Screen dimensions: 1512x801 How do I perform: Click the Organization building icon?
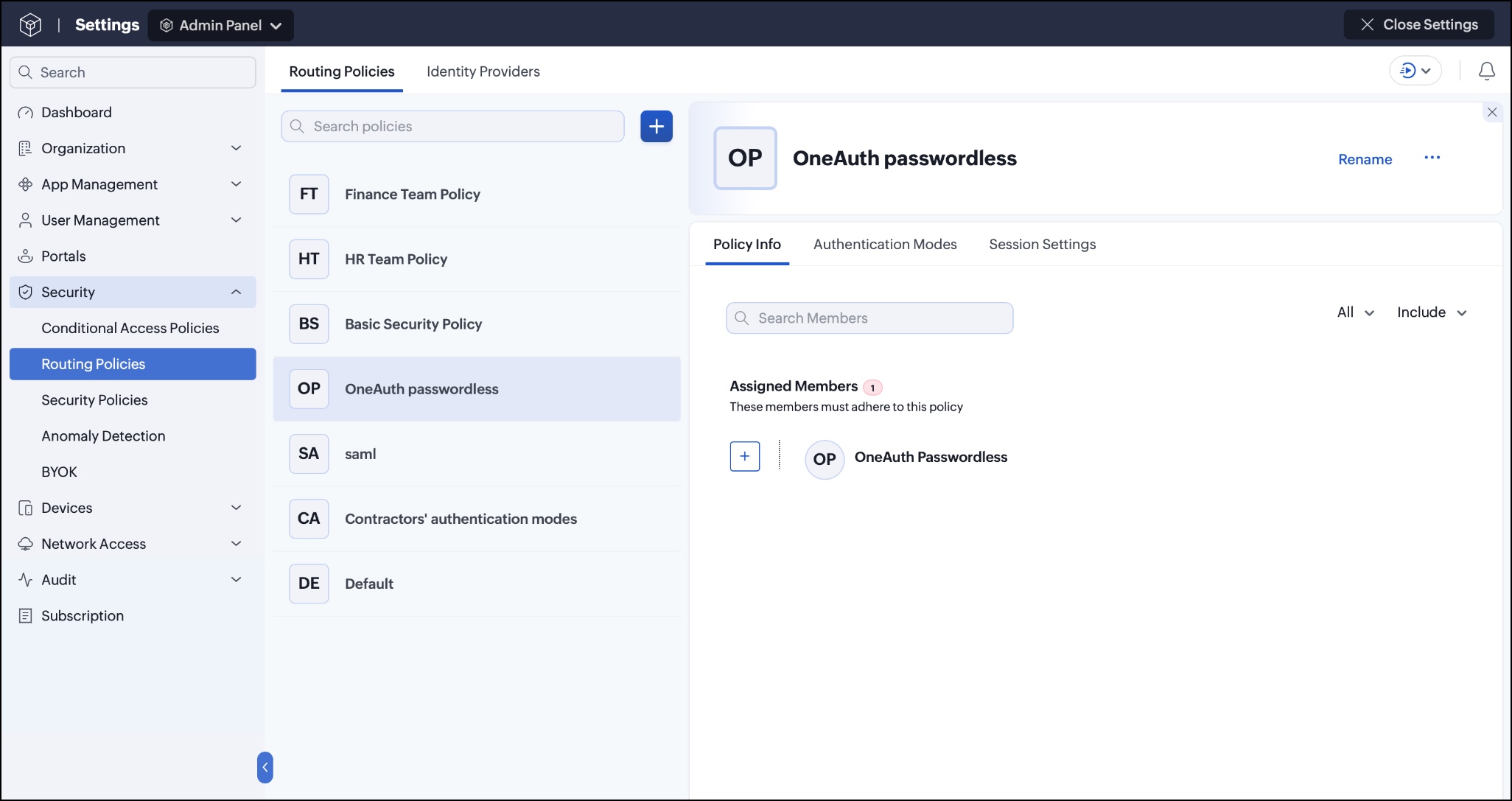click(25, 148)
